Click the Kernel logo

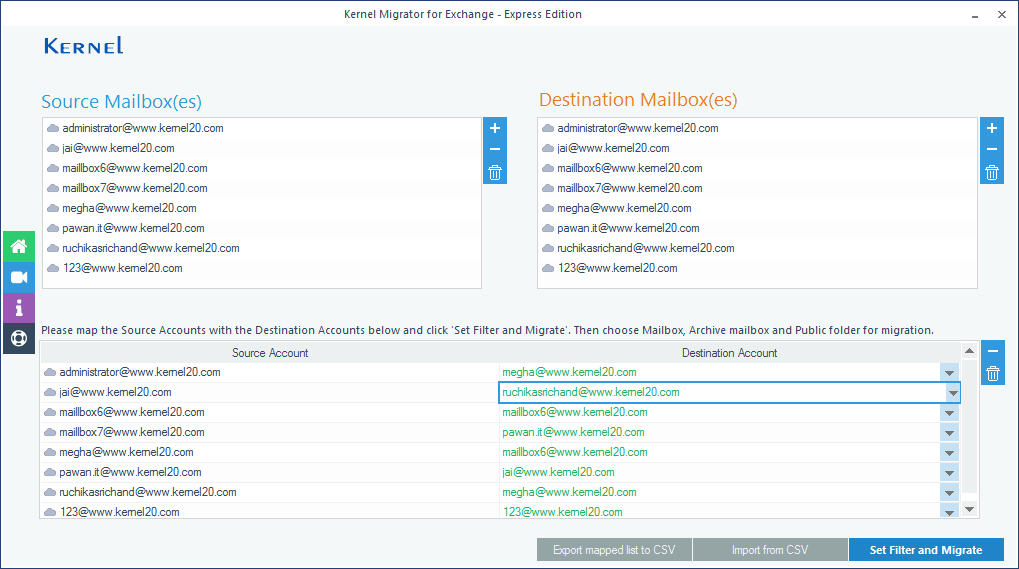[83, 45]
